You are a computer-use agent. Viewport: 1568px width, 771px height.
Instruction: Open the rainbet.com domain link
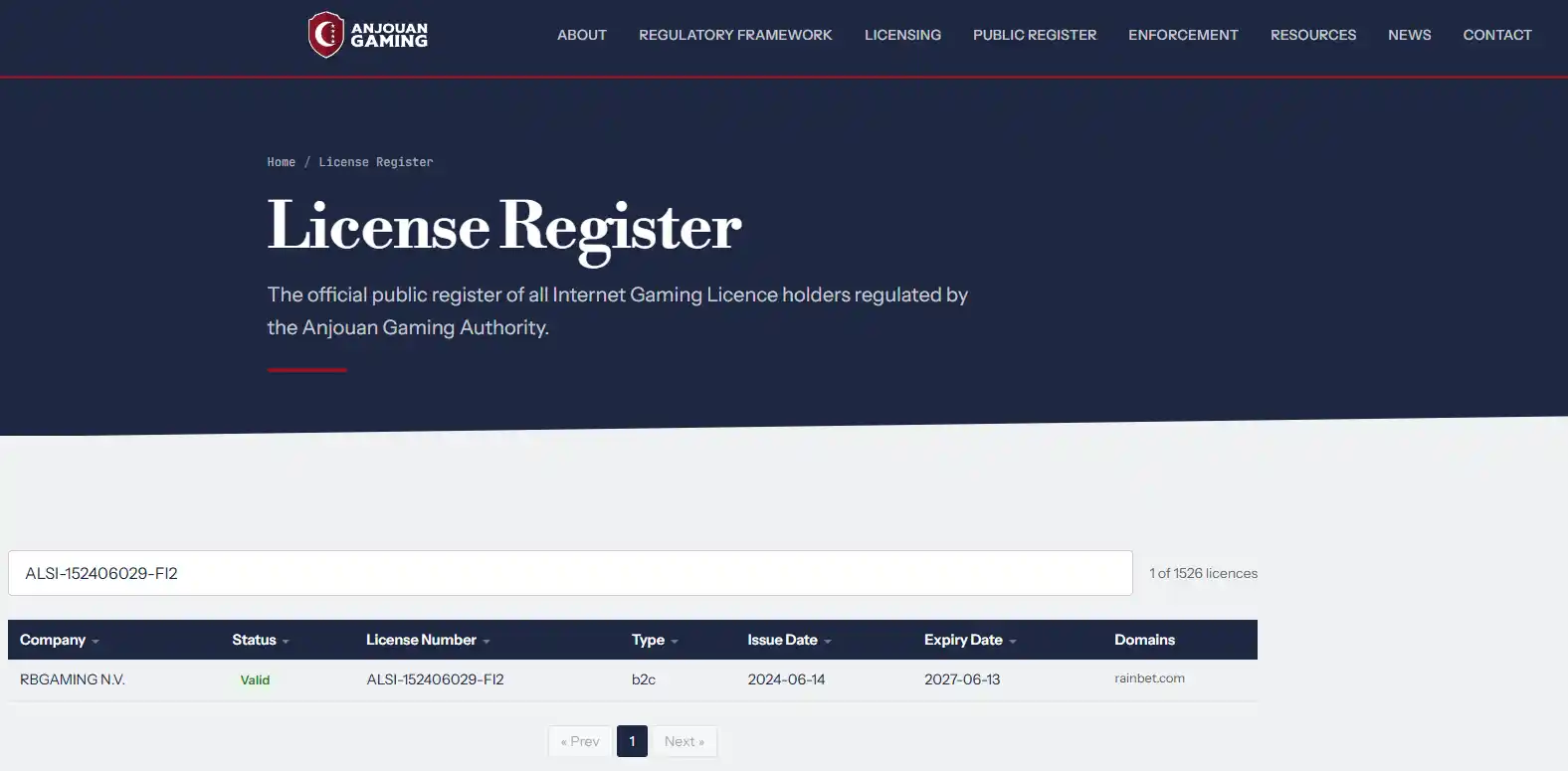click(1149, 678)
